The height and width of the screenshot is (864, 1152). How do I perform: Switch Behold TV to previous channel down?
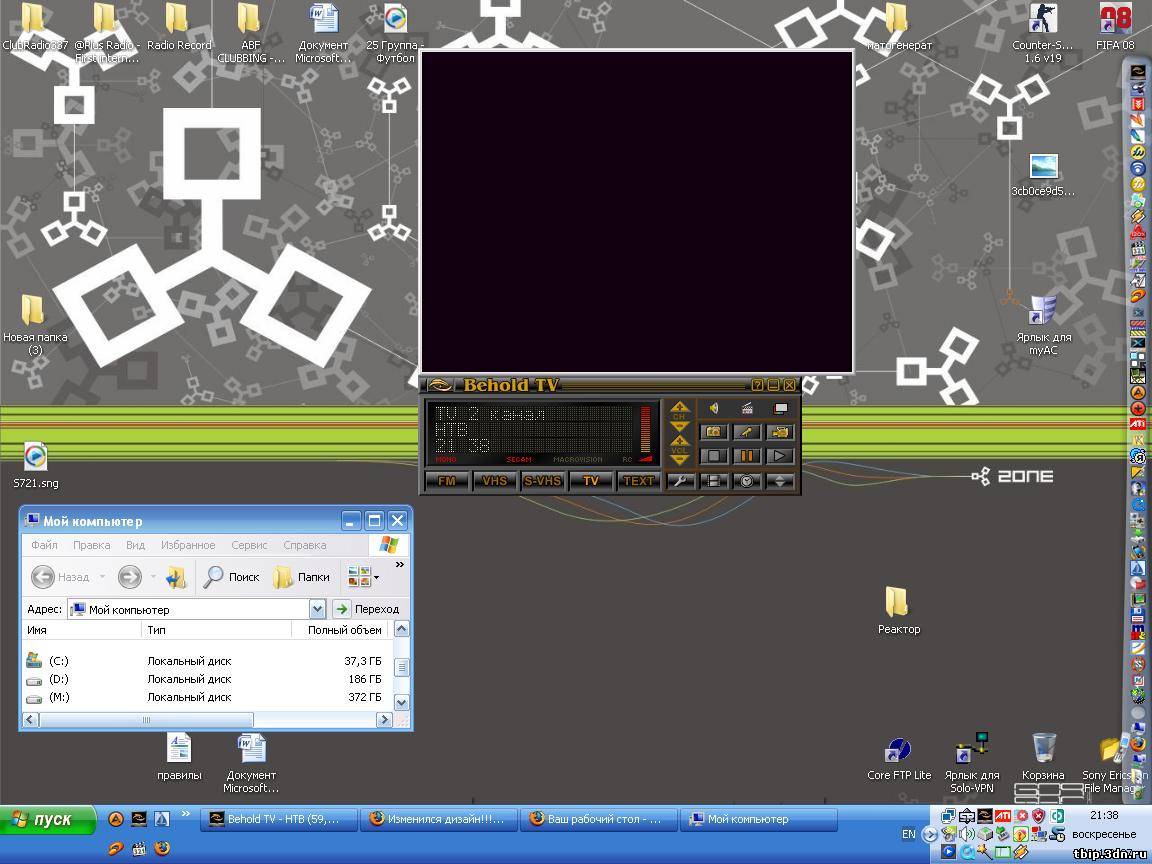pos(679,427)
